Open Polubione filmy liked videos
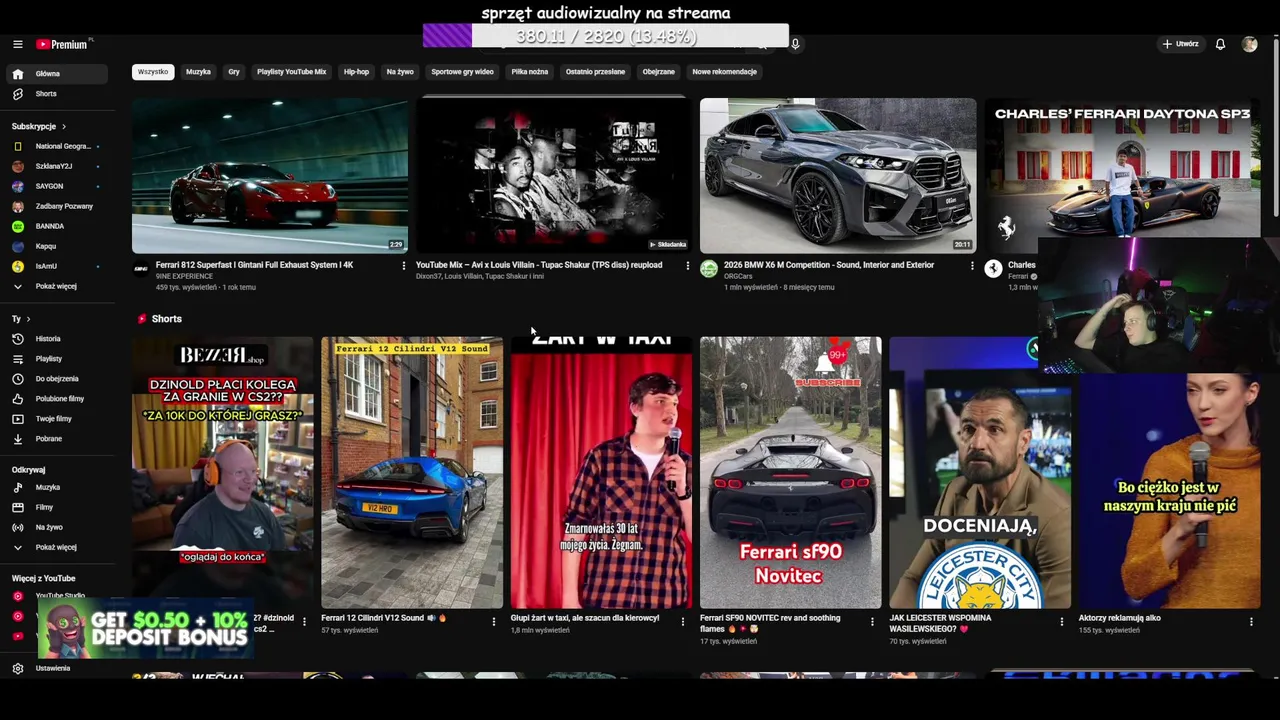The image size is (1280, 720). (56, 399)
